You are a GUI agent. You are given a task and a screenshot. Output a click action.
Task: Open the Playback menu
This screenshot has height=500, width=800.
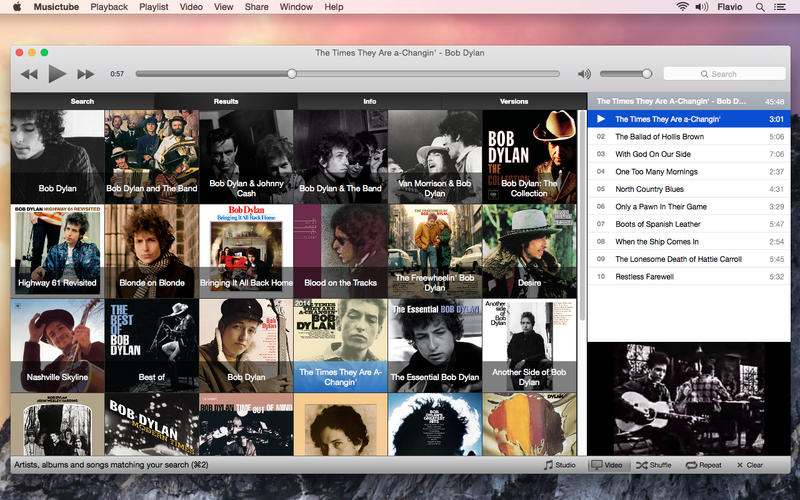tap(109, 7)
